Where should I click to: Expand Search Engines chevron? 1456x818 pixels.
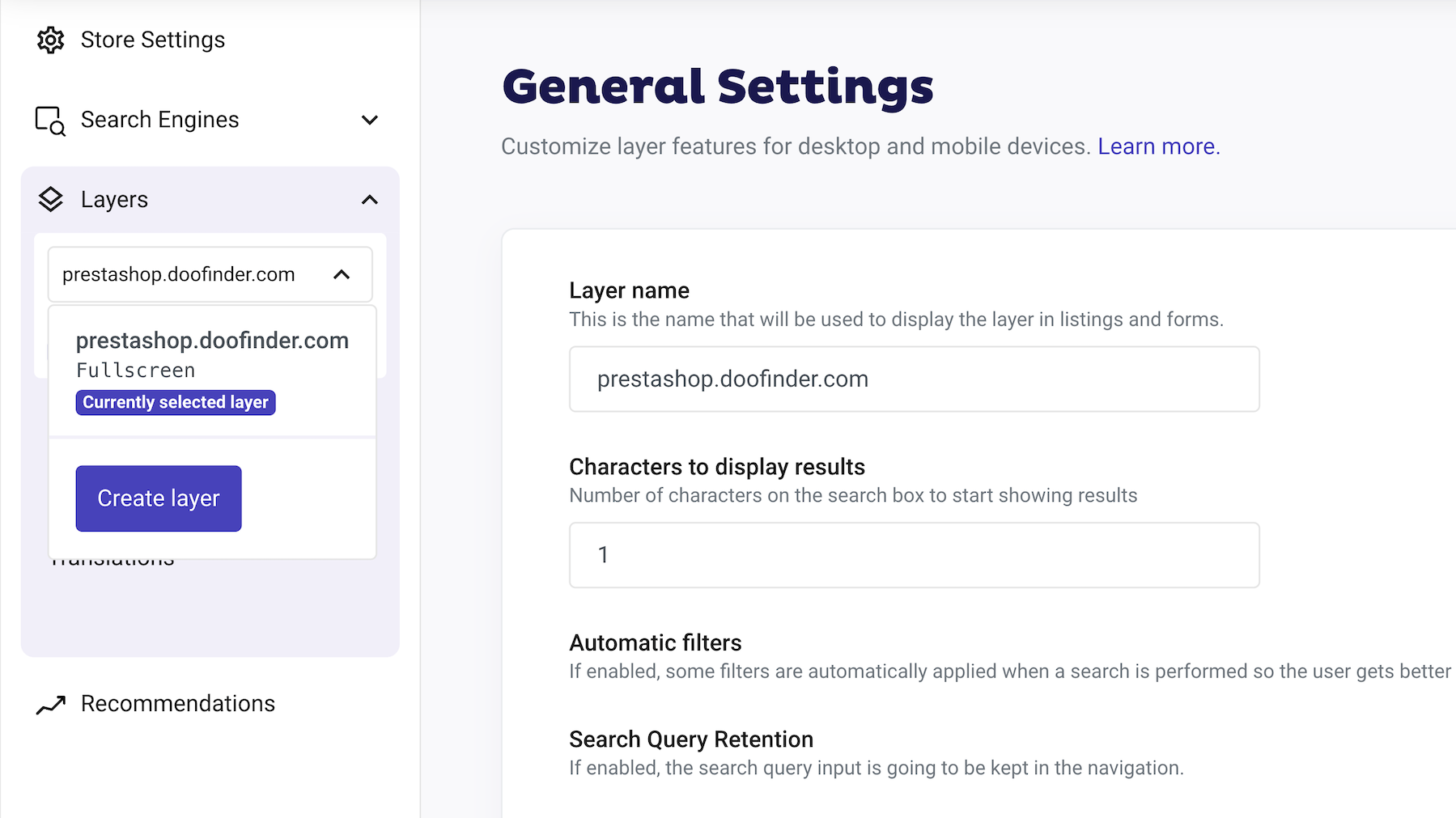coord(370,121)
